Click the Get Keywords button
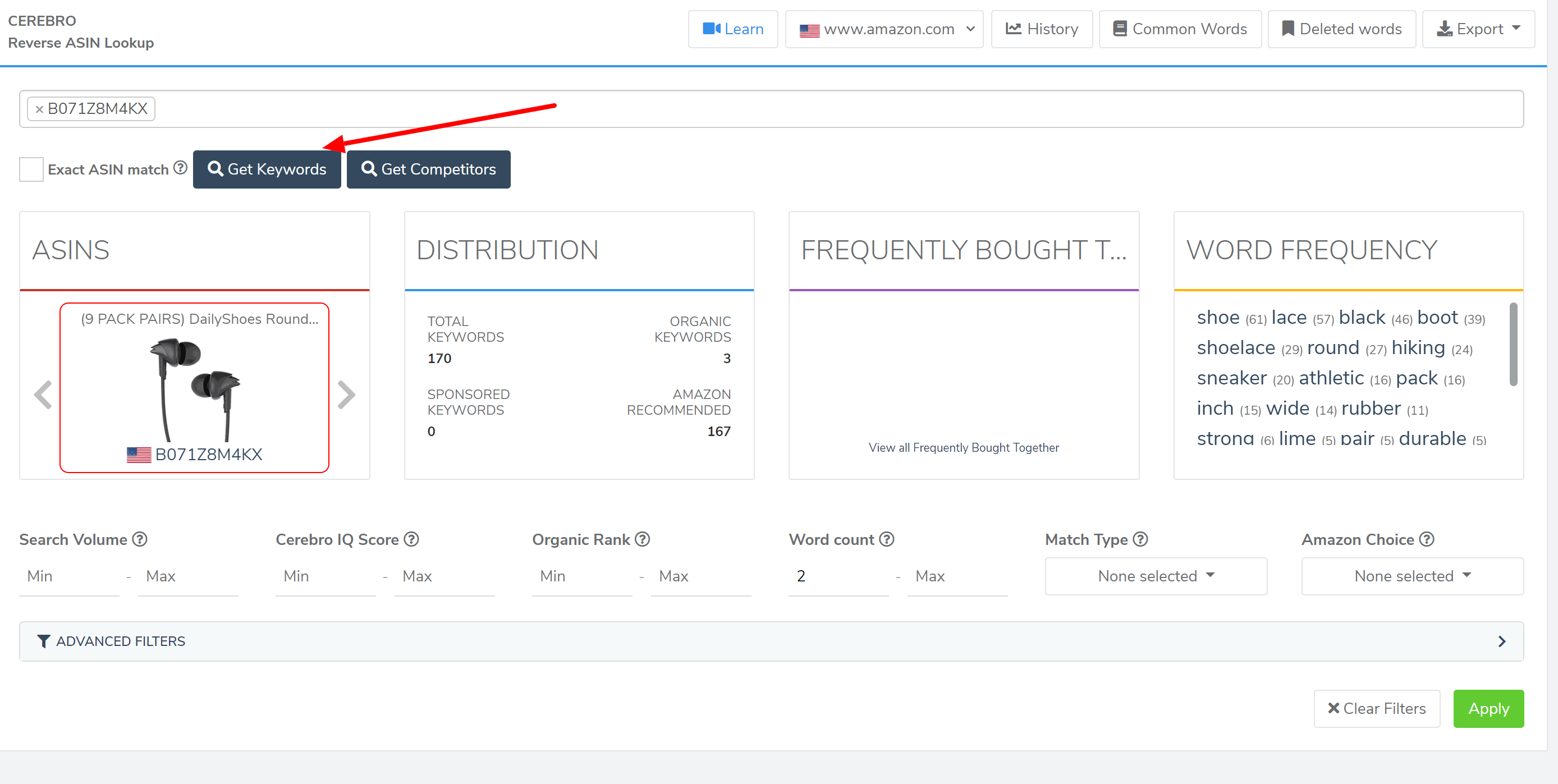Image resolution: width=1558 pixels, height=784 pixels. tap(267, 169)
